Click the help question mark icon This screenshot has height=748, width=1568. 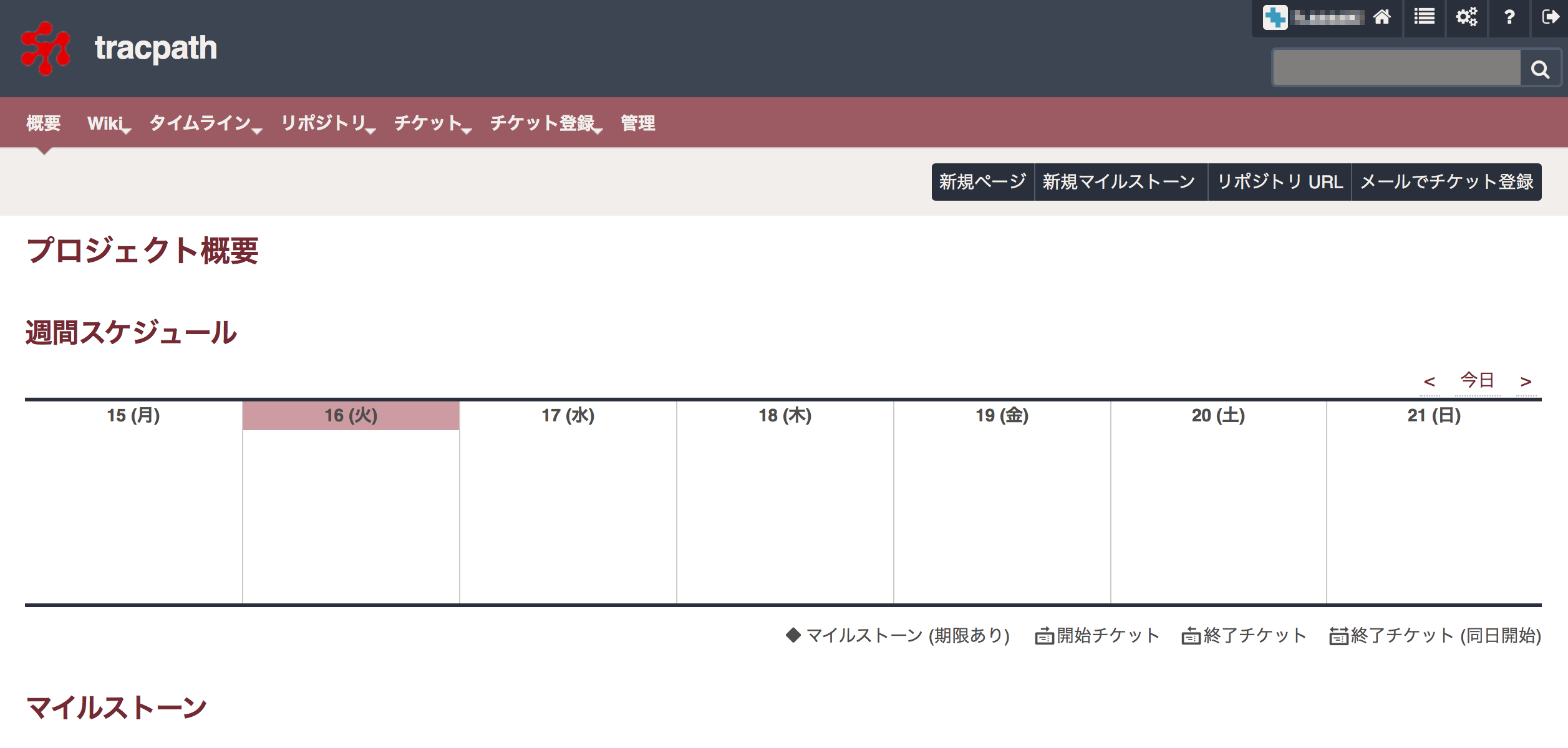1509,17
